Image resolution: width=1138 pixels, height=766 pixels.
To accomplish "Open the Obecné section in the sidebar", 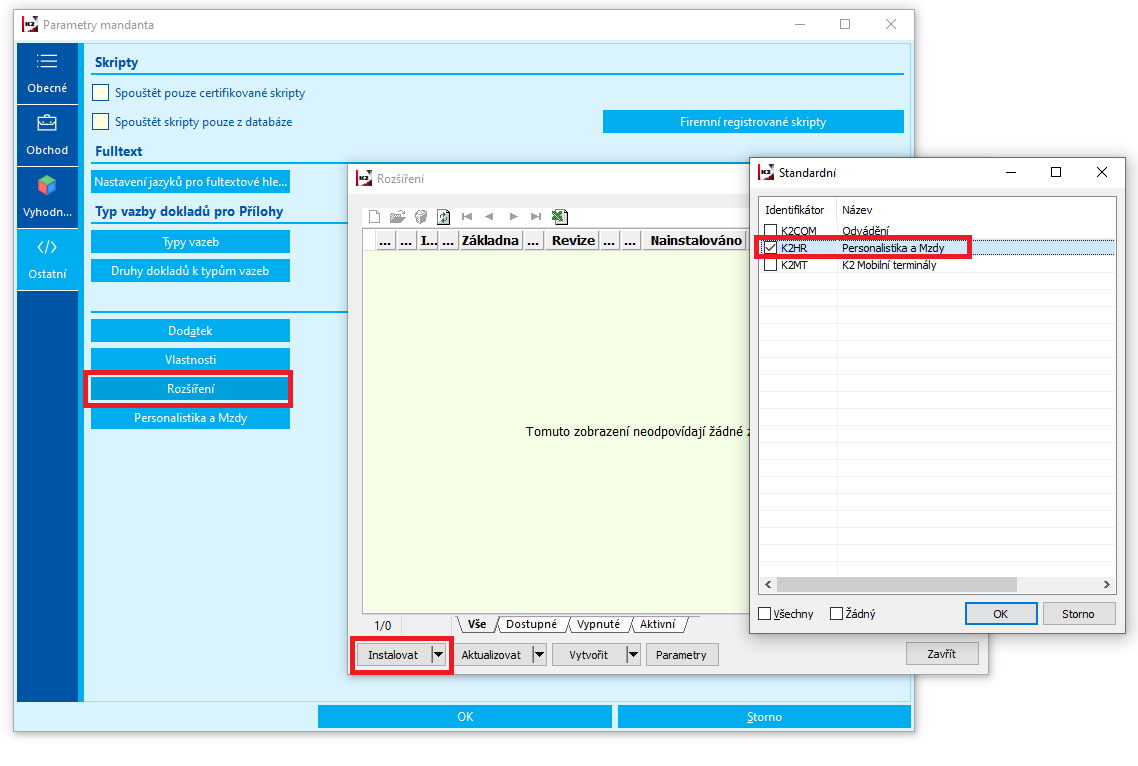I will click(47, 73).
